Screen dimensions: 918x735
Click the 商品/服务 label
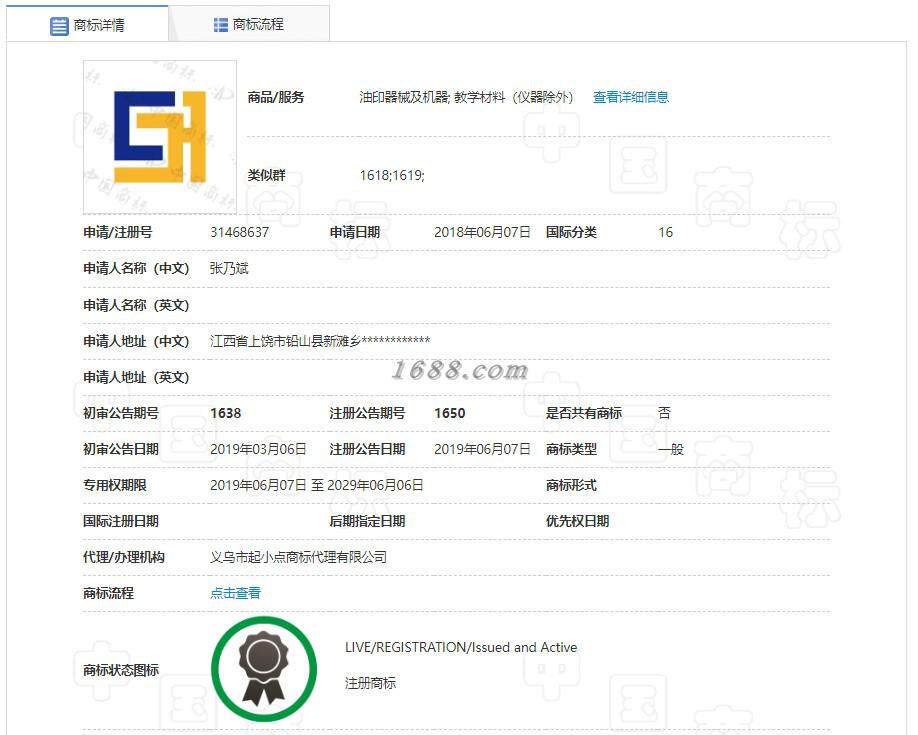[276, 97]
